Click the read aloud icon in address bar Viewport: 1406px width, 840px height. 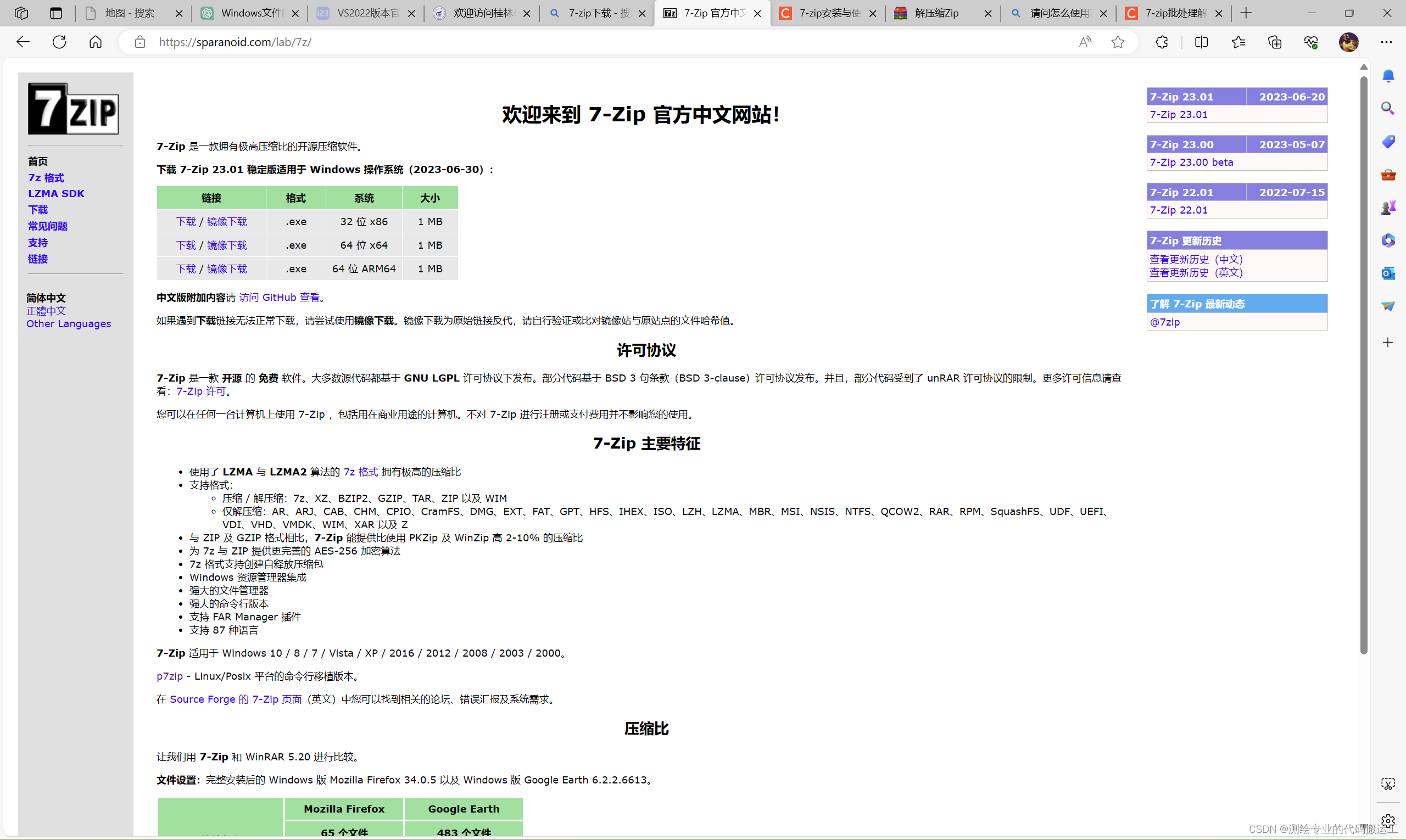(x=1084, y=42)
